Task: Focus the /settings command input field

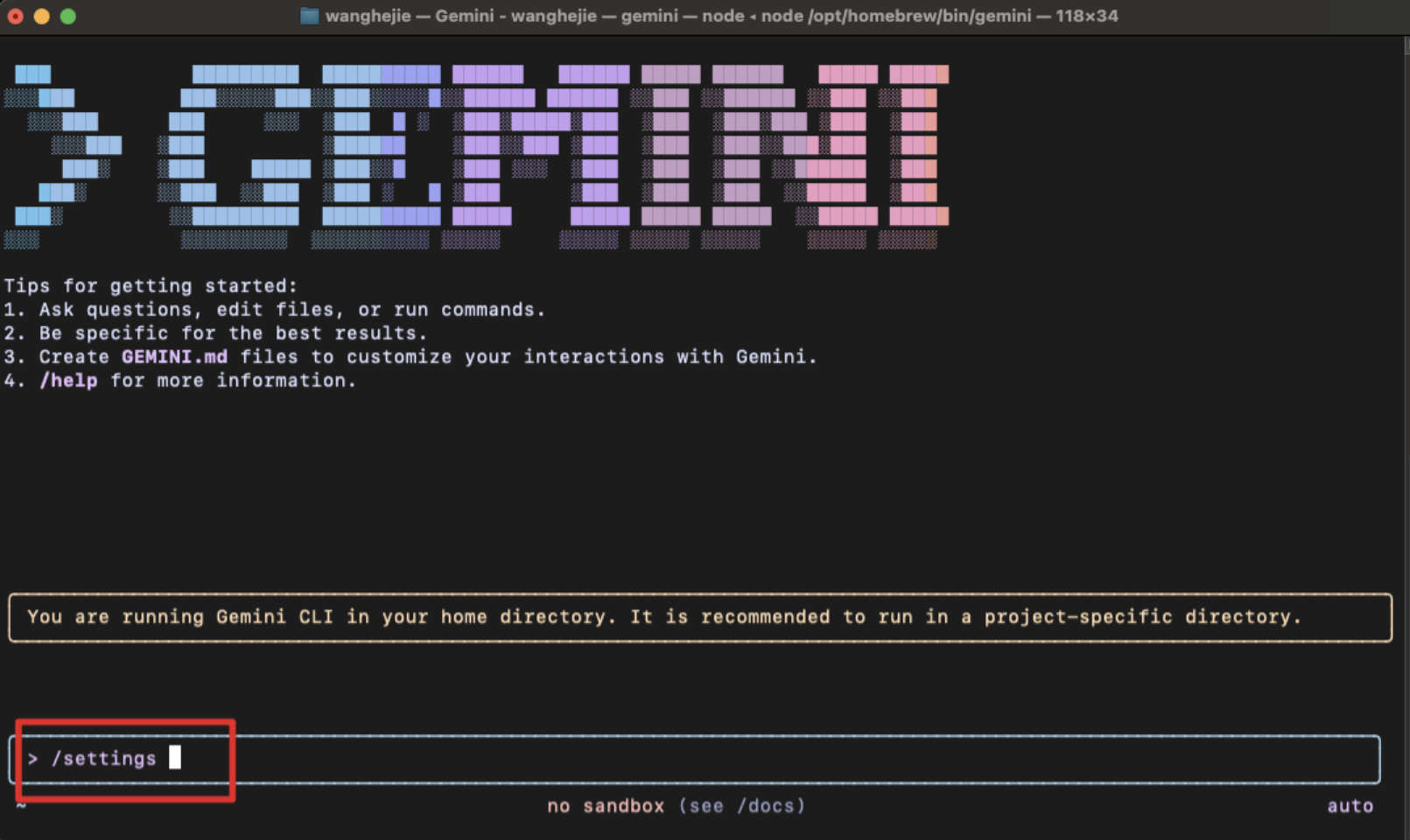Action: pyautogui.click(x=700, y=759)
